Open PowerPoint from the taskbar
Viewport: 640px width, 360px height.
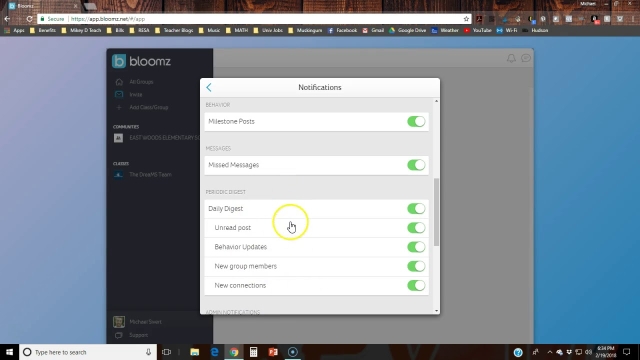273,352
